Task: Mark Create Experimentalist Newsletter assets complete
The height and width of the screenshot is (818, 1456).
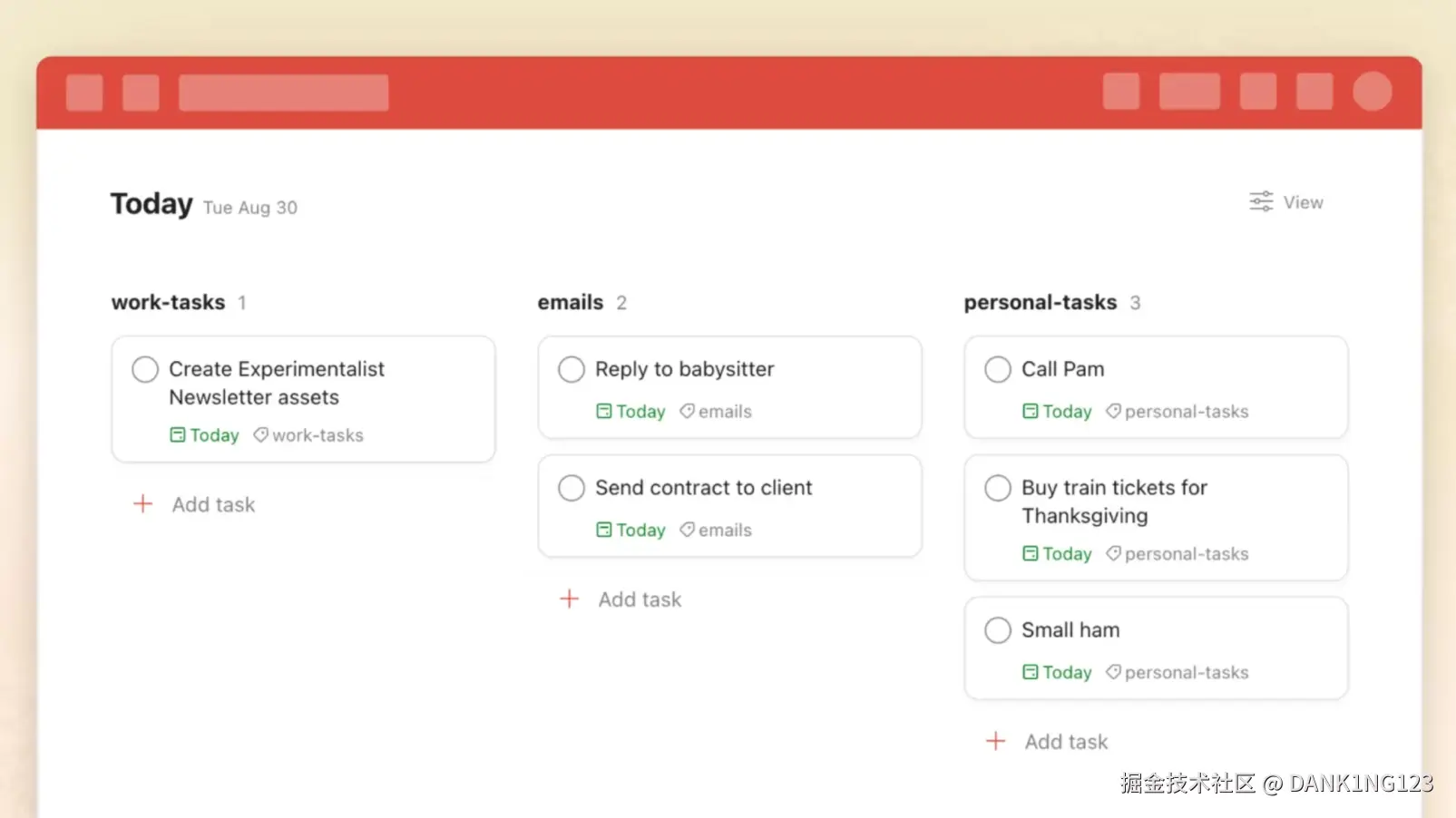Action: point(145,369)
